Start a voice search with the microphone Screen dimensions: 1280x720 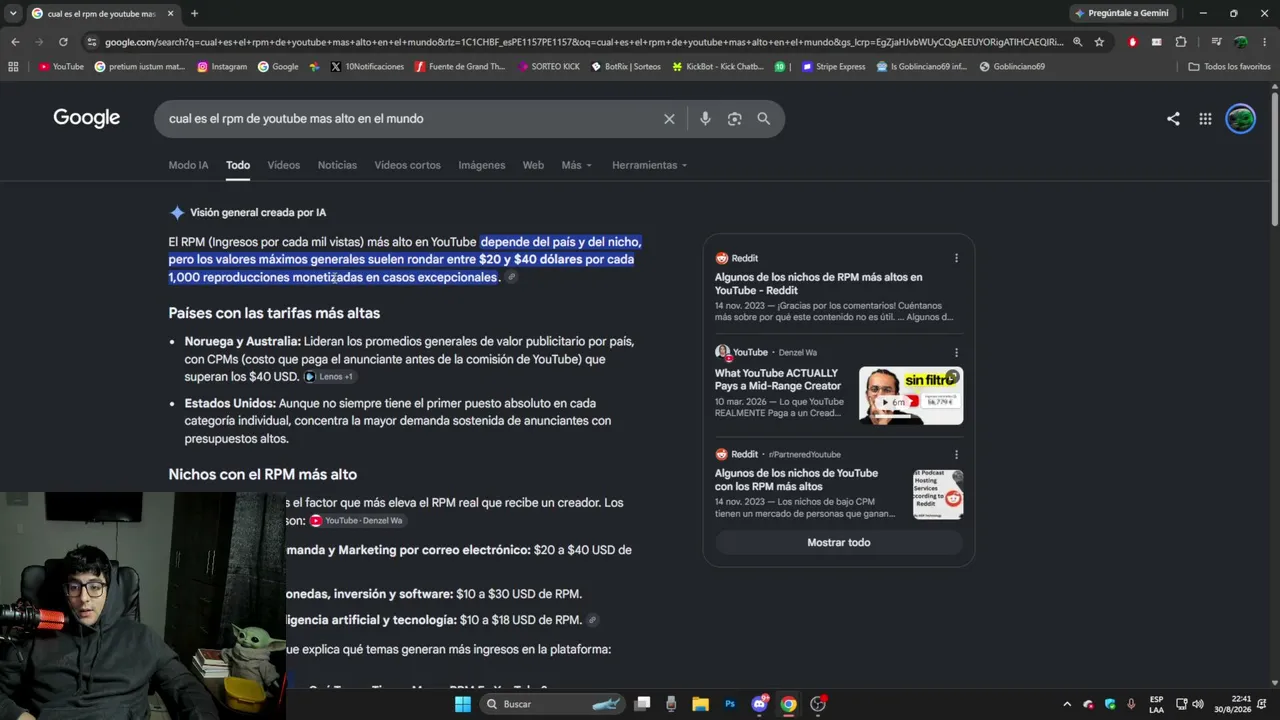[x=705, y=119]
